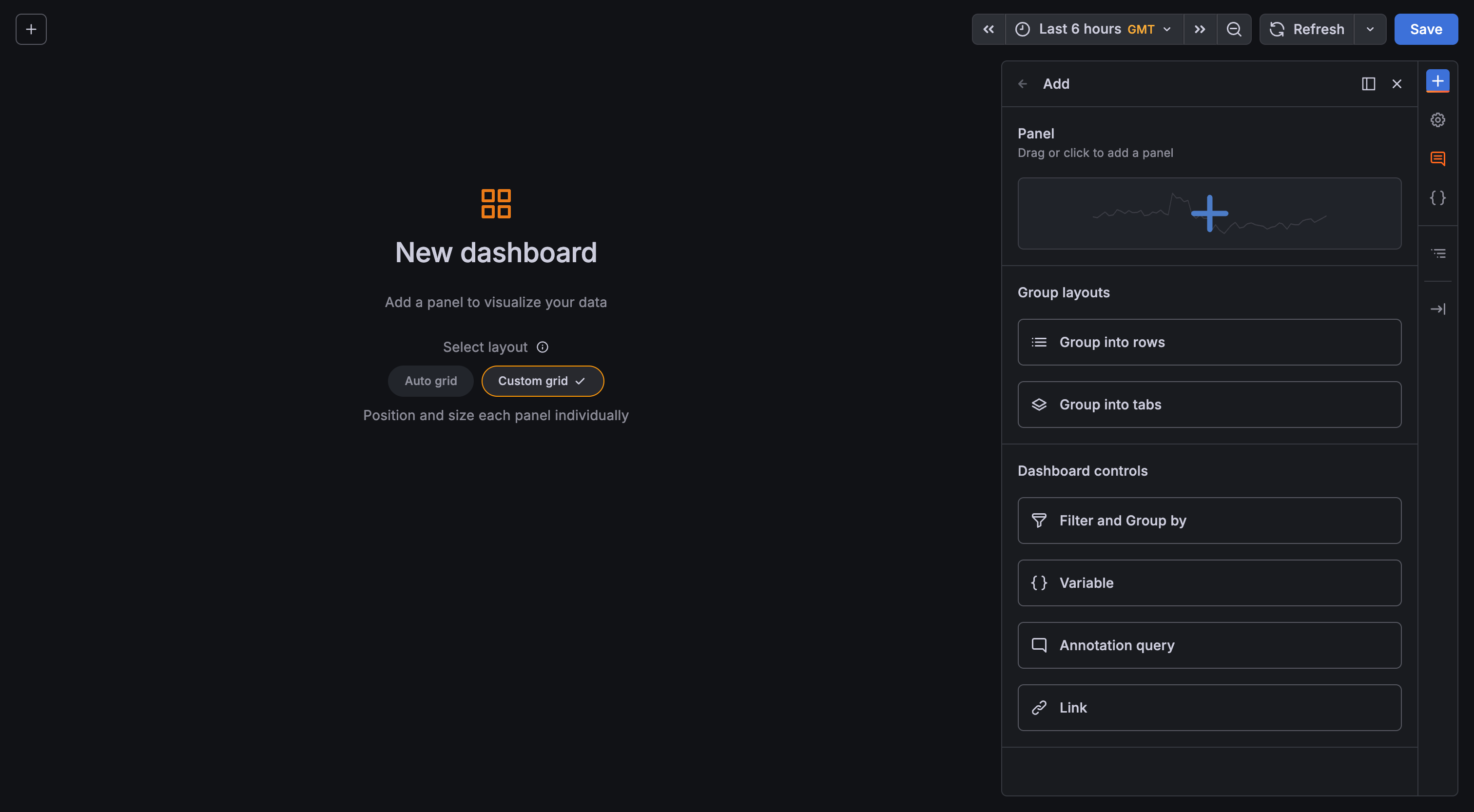Screen dimensions: 1474x812
Task: Click the Refresh button
Action: [x=1307, y=29]
